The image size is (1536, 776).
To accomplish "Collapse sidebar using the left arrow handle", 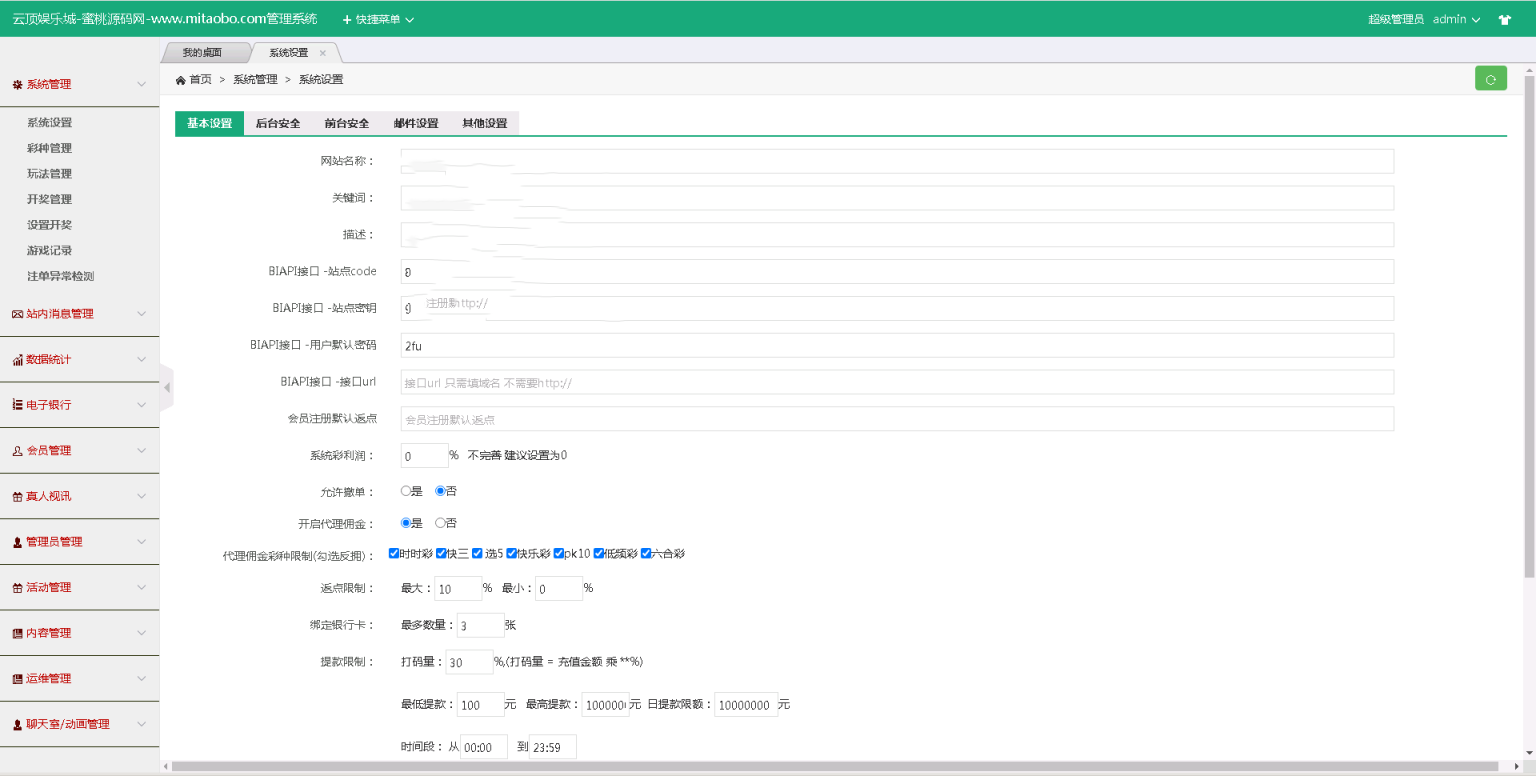I will (x=167, y=387).
